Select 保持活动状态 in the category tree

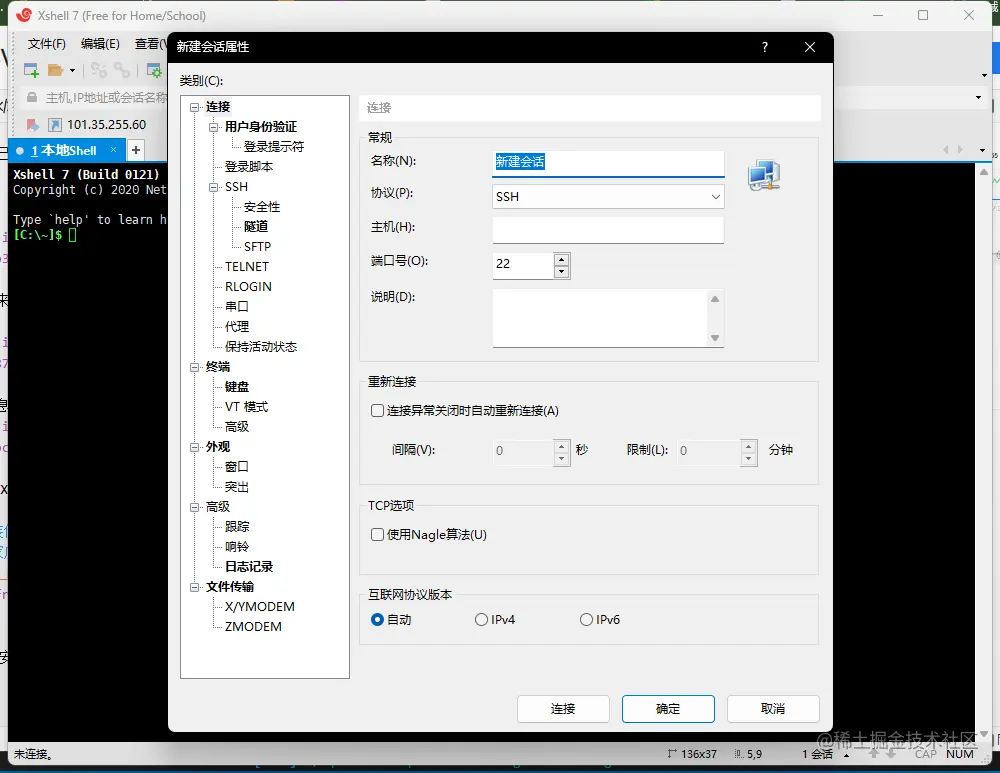[261, 347]
